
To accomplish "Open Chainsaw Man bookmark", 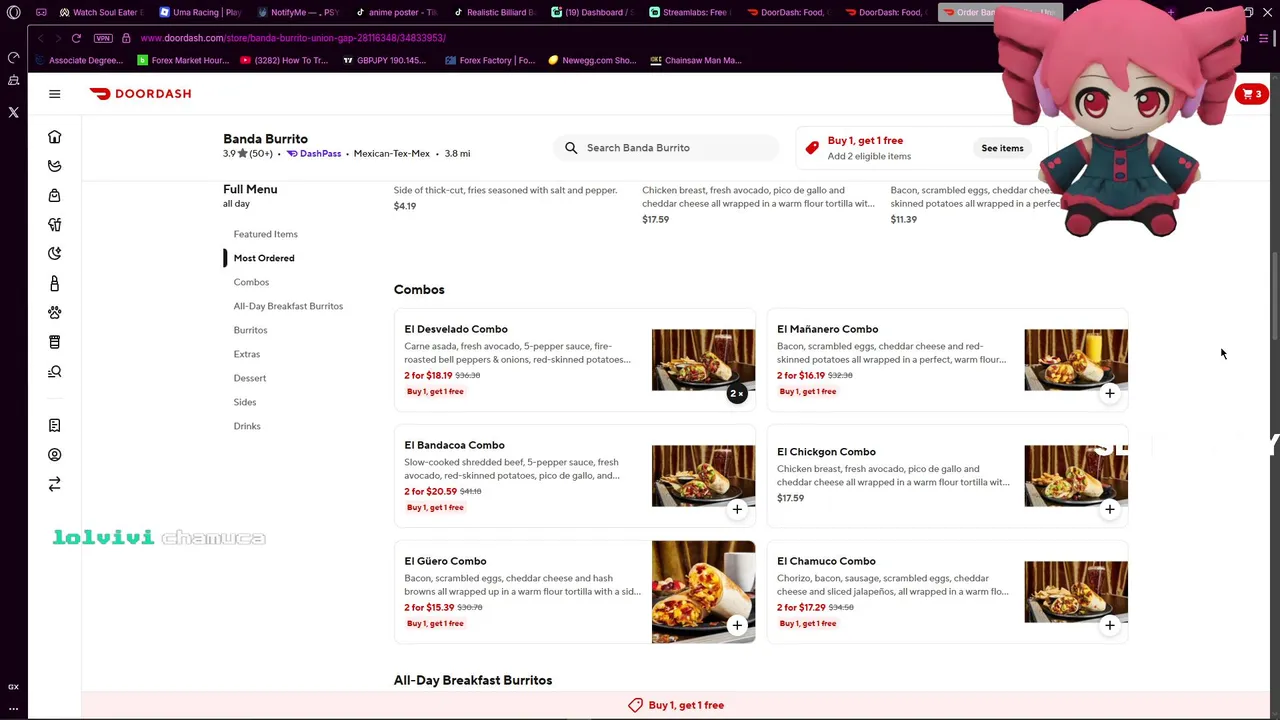I will (696, 60).
